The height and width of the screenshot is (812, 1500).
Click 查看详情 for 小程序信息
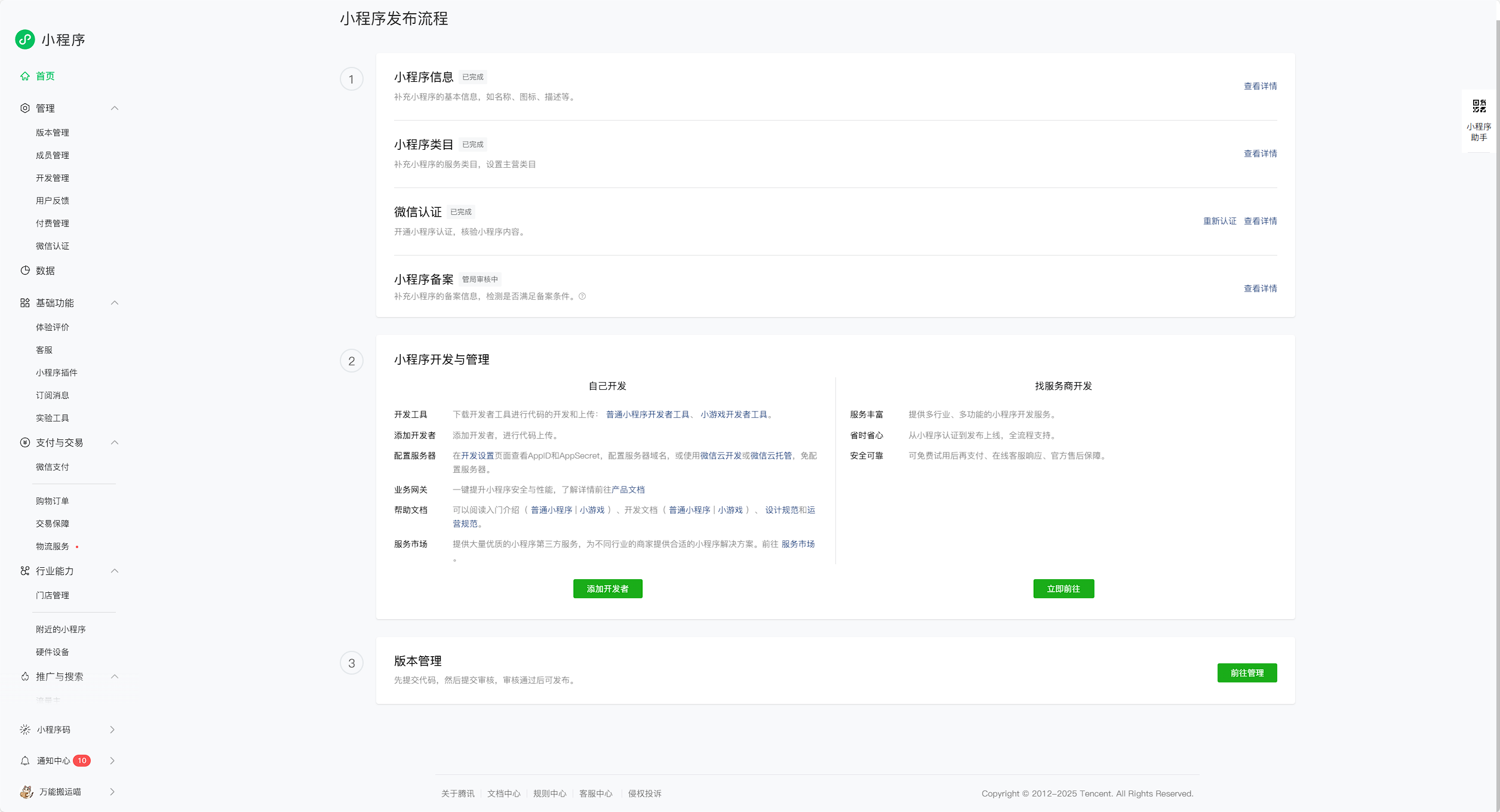pos(1261,86)
